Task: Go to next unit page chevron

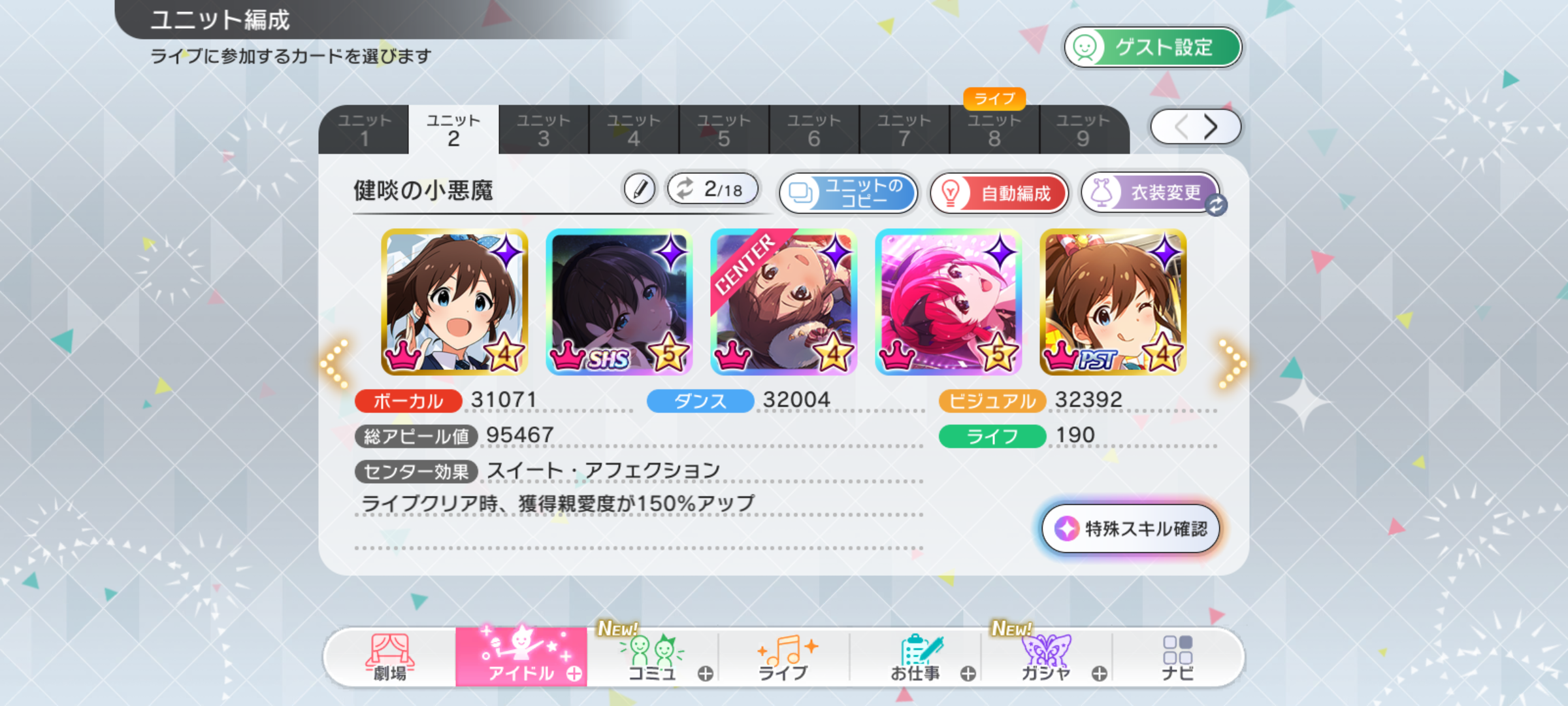Action: [x=1211, y=127]
